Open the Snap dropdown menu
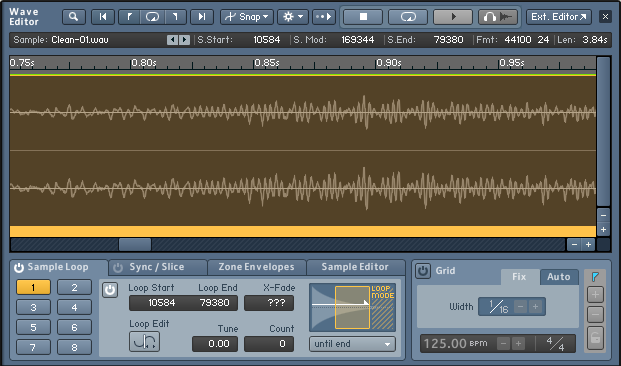The width and height of the screenshot is (621, 366). coord(247,17)
